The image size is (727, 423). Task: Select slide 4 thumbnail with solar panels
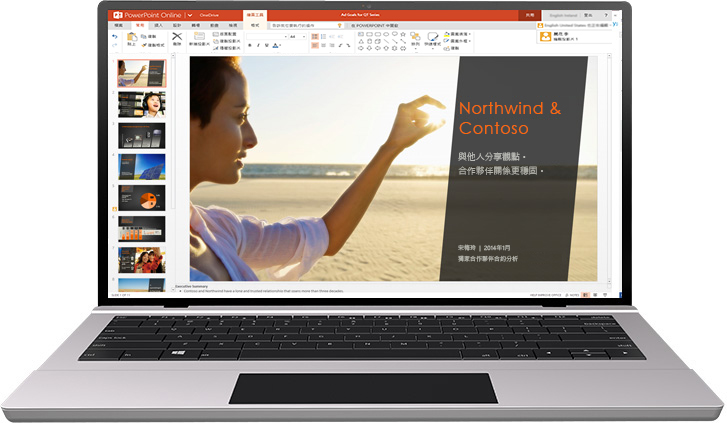(x=141, y=167)
